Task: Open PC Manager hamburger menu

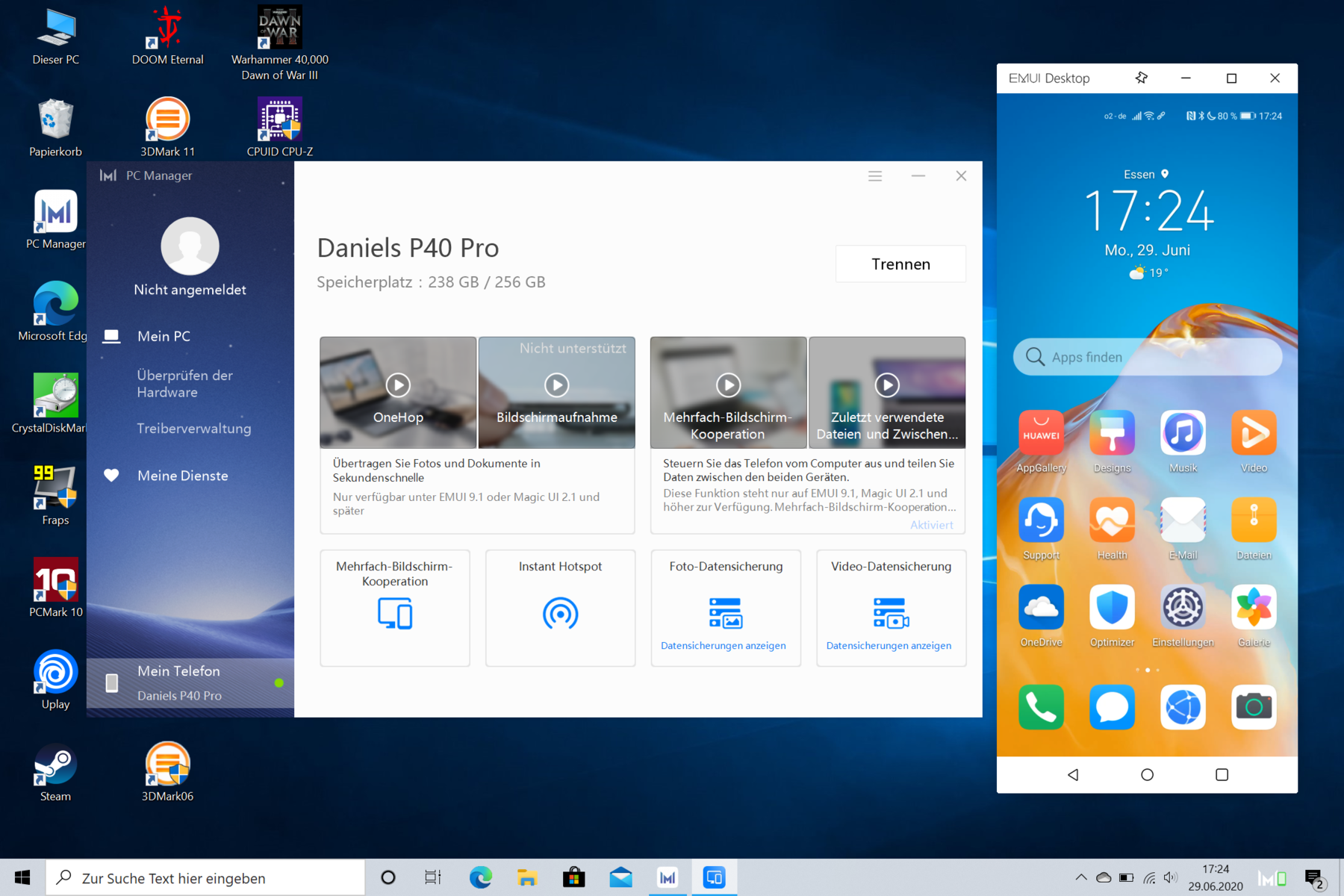Action: [x=875, y=176]
